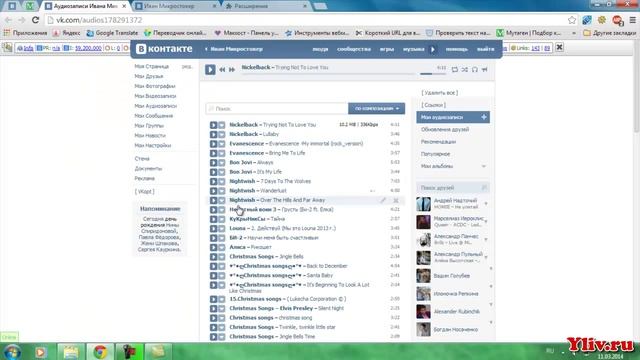
Task: Download Nickelback – Lullaby with the save icon
Action: 222,134
